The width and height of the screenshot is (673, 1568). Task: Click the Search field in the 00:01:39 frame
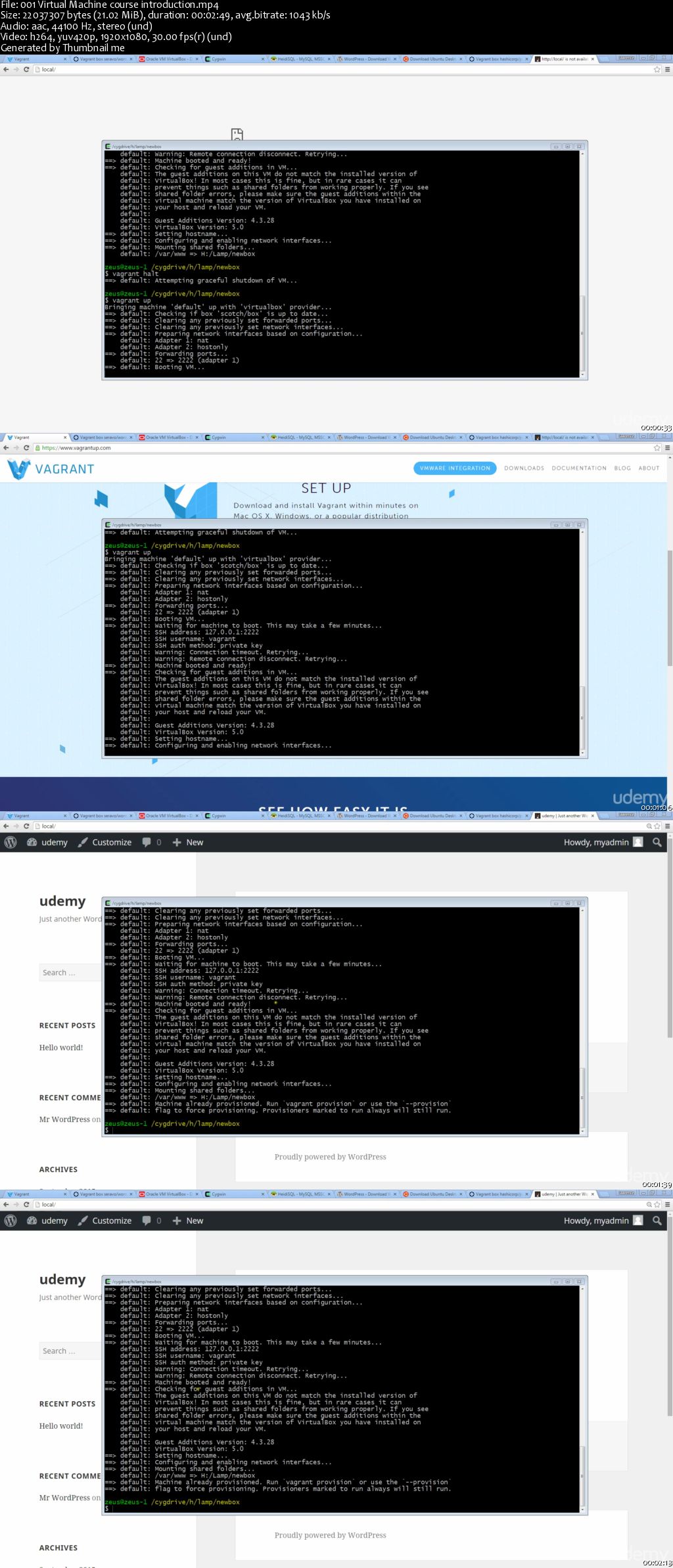(x=70, y=972)
